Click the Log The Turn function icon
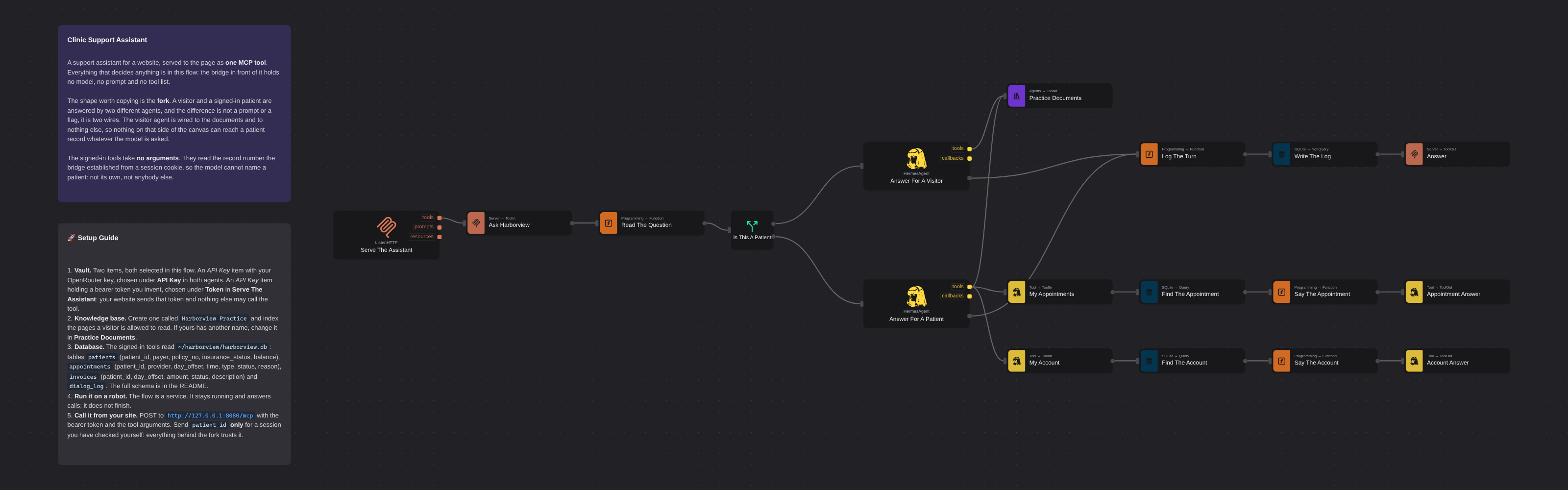1568x490 pixels. pyautogui.click(x=1149, y=155)
